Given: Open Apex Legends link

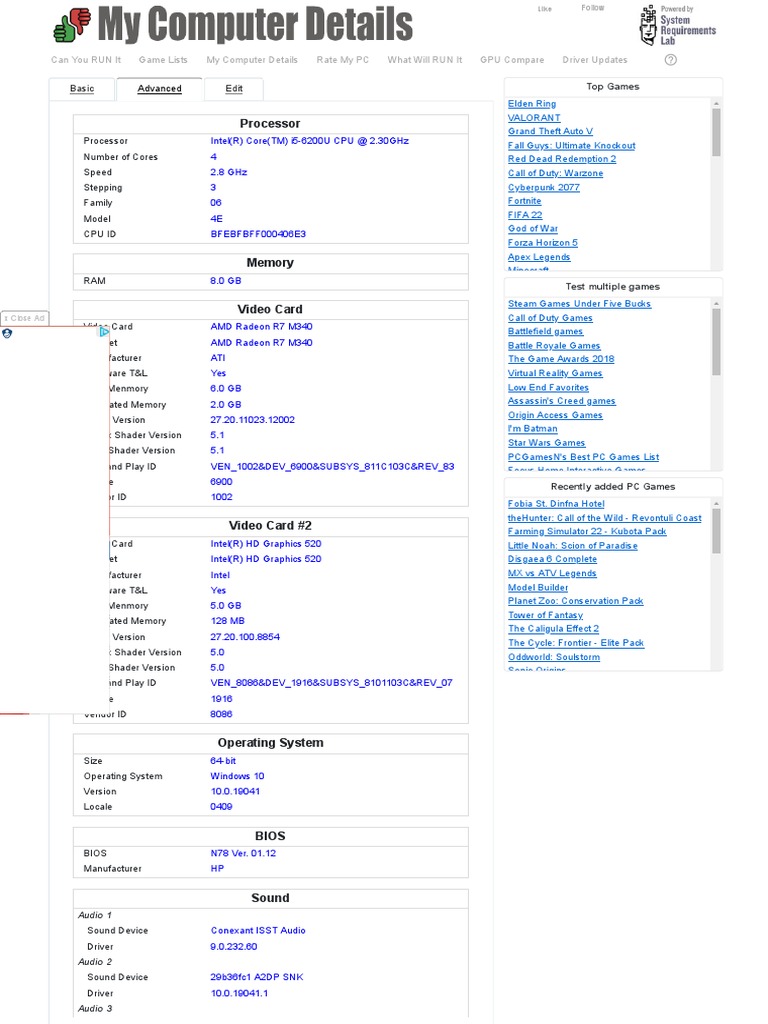Looking at the screenshot, I should coord(539,257).
